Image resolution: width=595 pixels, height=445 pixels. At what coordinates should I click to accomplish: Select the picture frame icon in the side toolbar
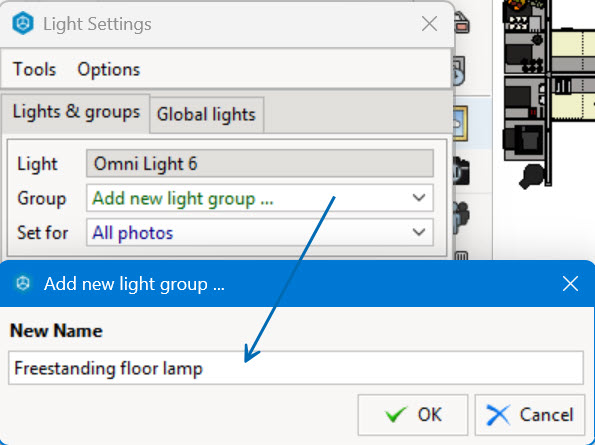pos(461,124)
